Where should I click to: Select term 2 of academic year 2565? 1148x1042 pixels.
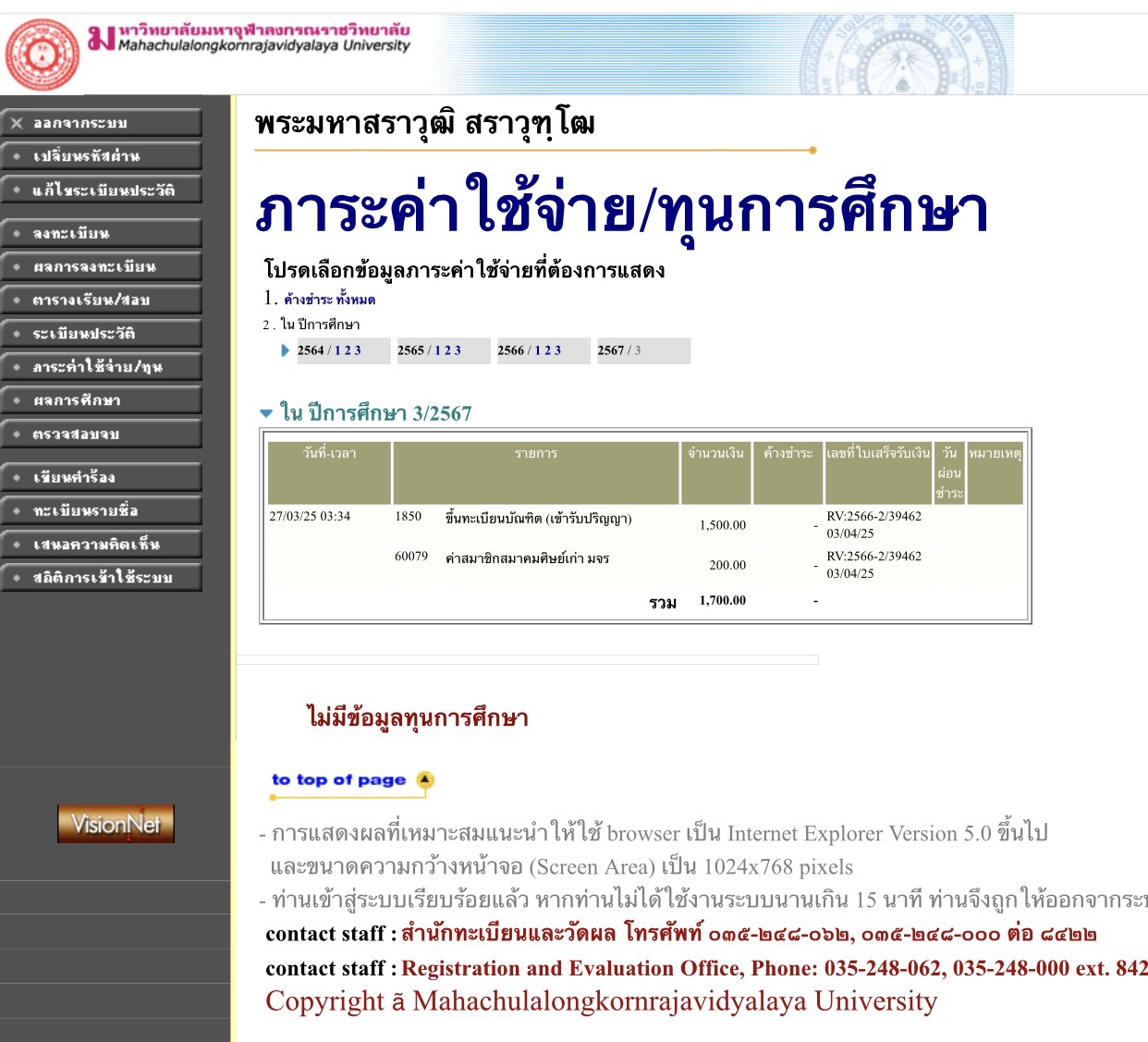click(447, 350)
